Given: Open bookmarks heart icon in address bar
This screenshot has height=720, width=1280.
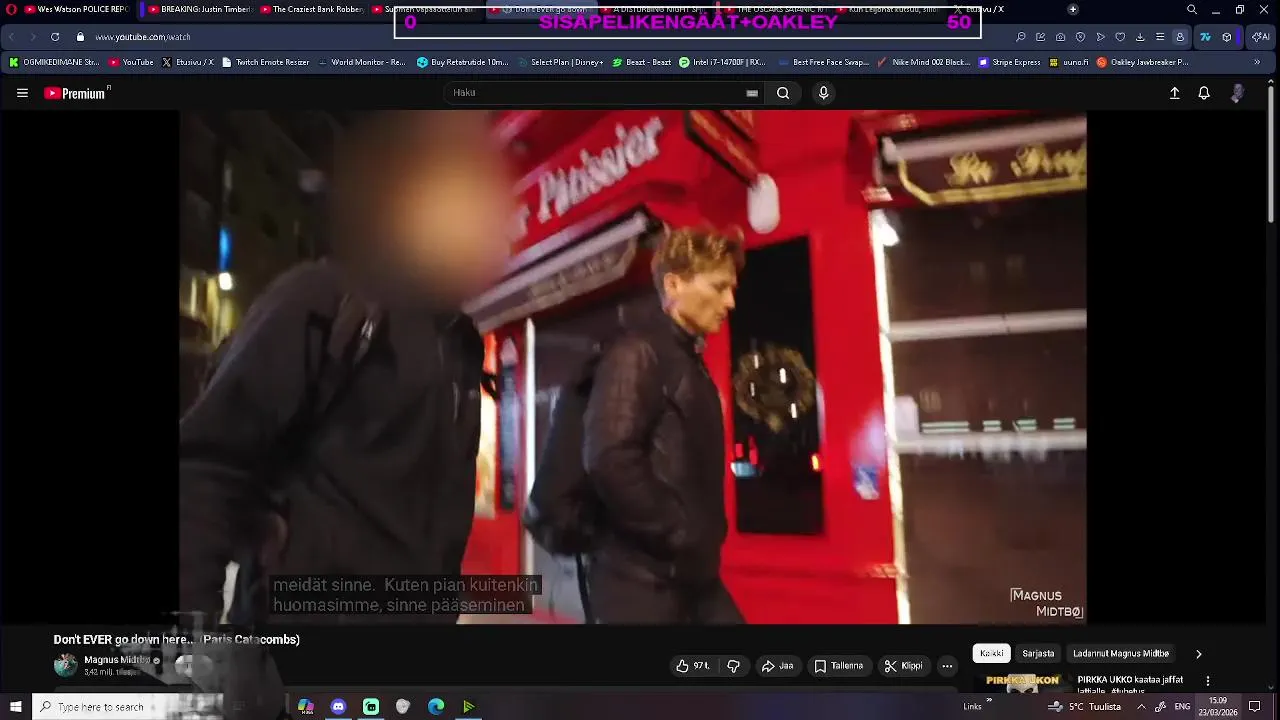Looking at the screenshot, I should point(1120,37).
